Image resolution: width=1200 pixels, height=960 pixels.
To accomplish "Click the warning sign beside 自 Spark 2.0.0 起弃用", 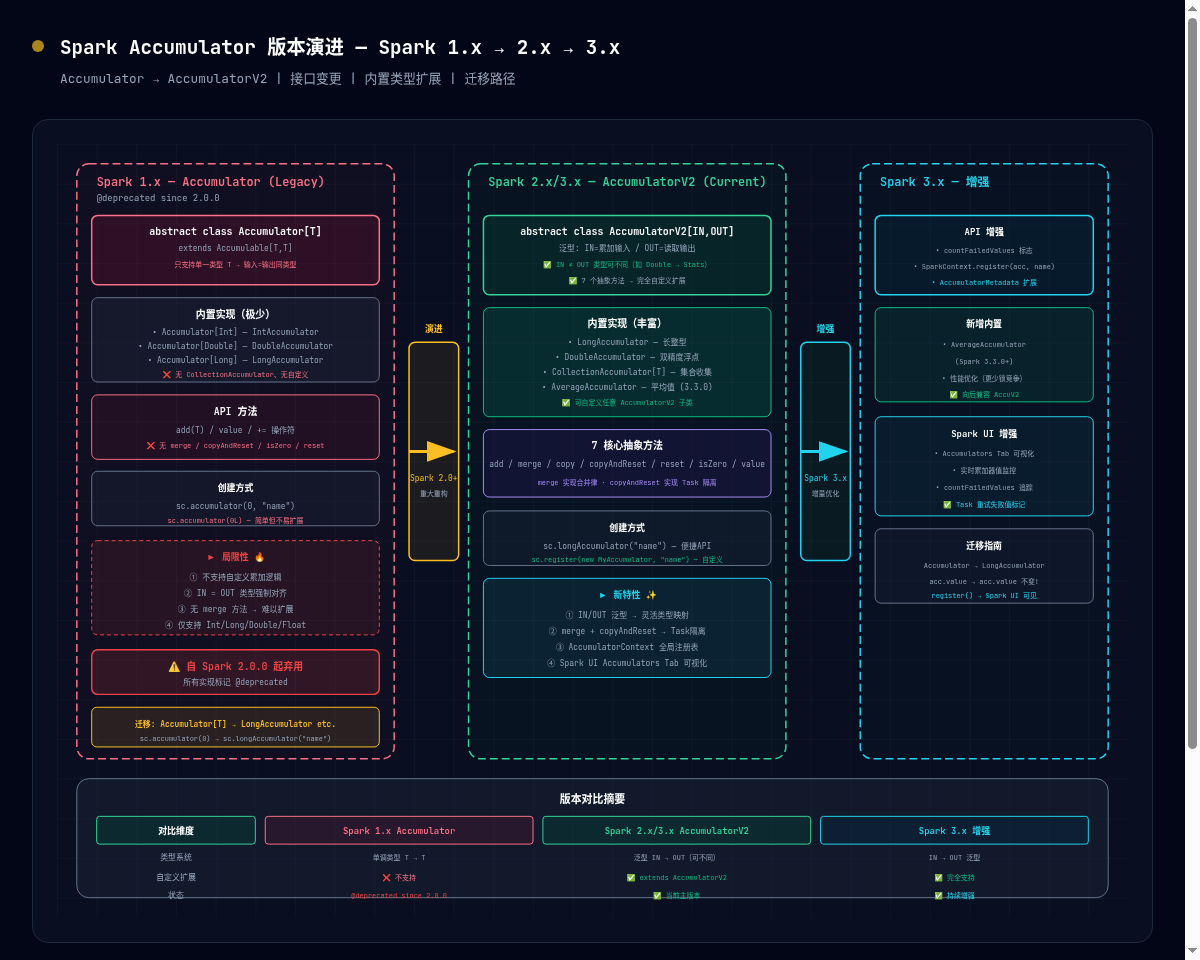I will pyautogui.click(x=174, y=666).
